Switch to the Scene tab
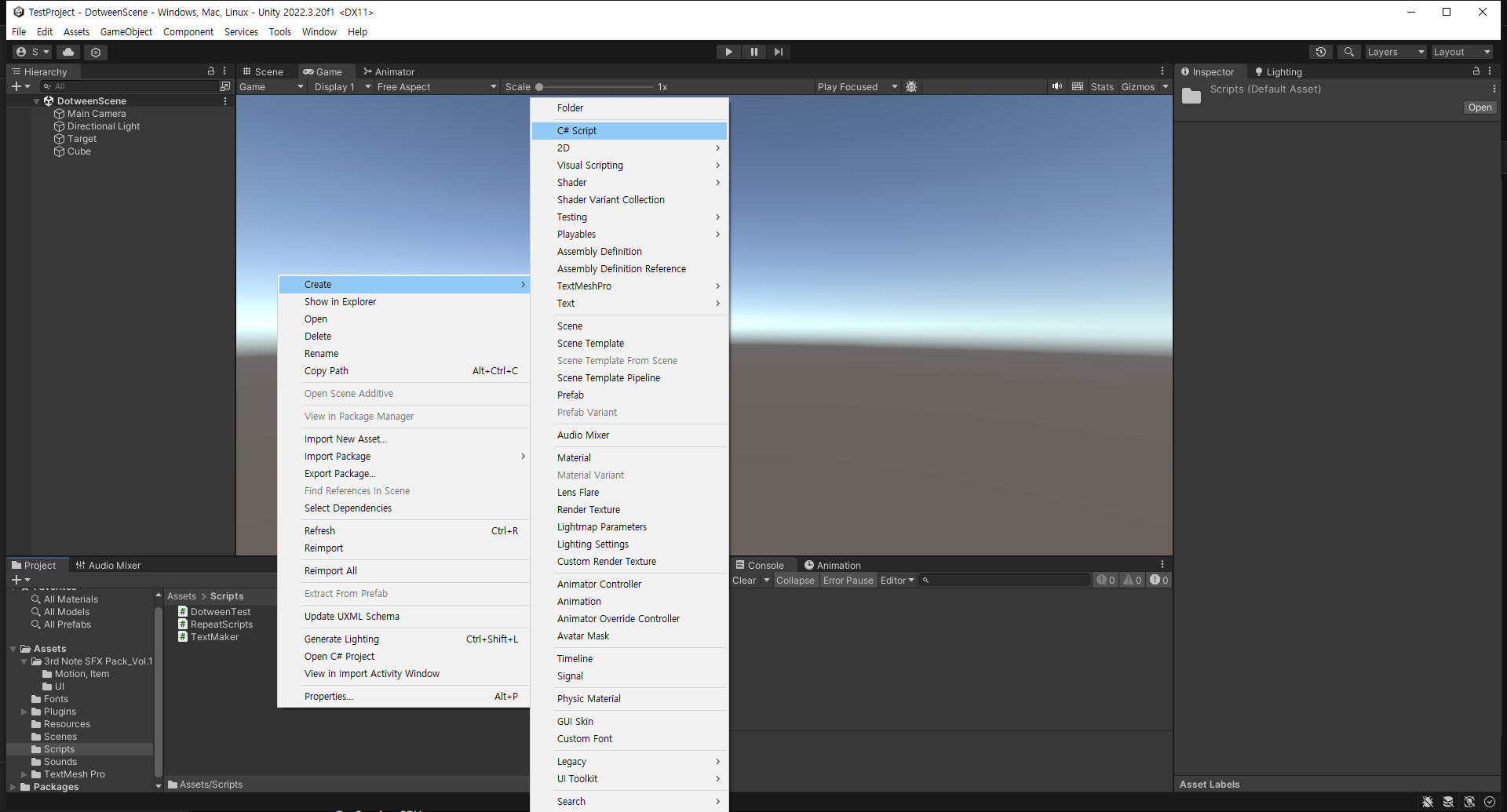This screenshot has width=1507, height=812. 263,71
